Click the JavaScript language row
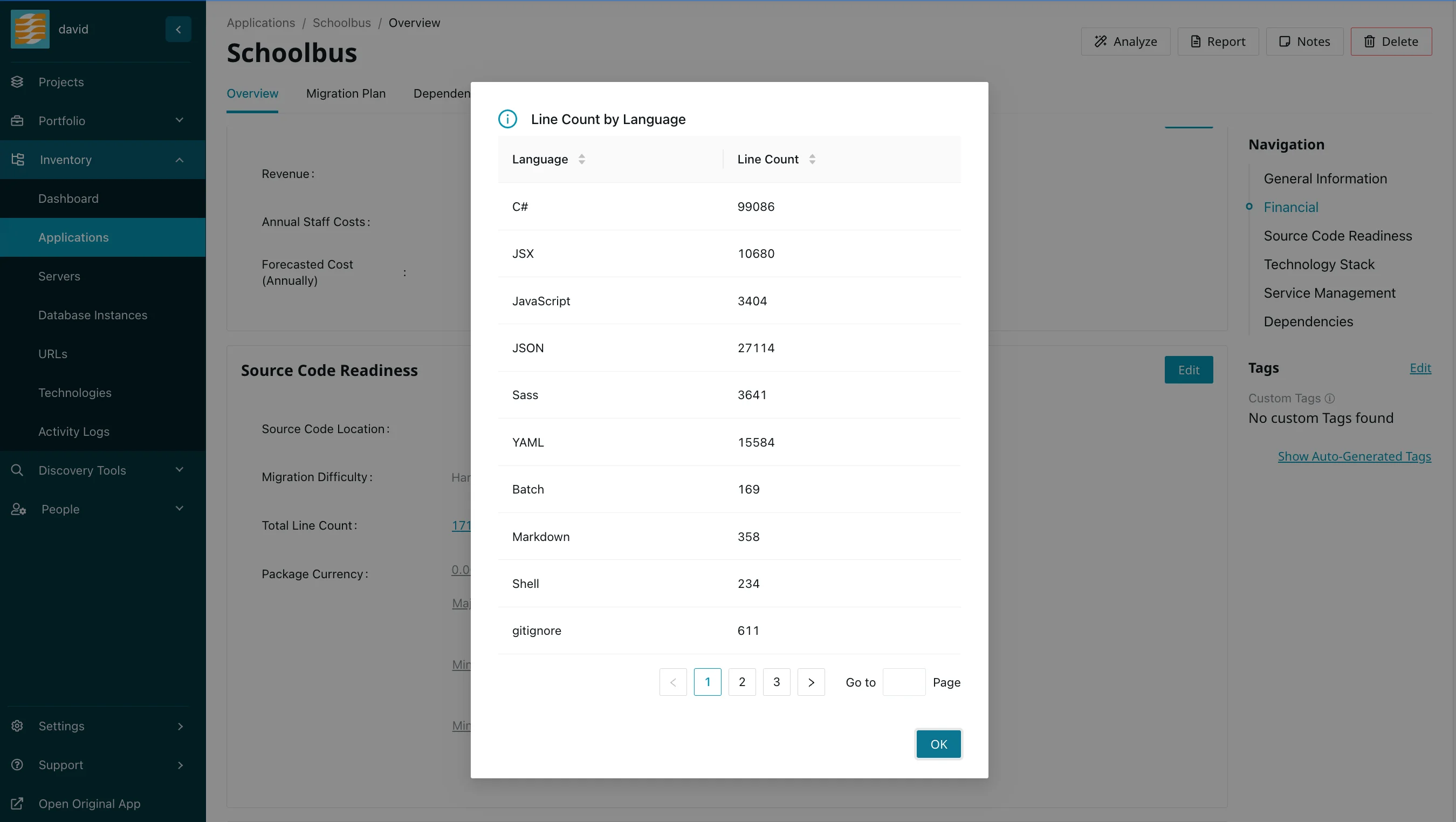Image resolution: width=1456 pixels, height=822 pixels. click(729, 301)
